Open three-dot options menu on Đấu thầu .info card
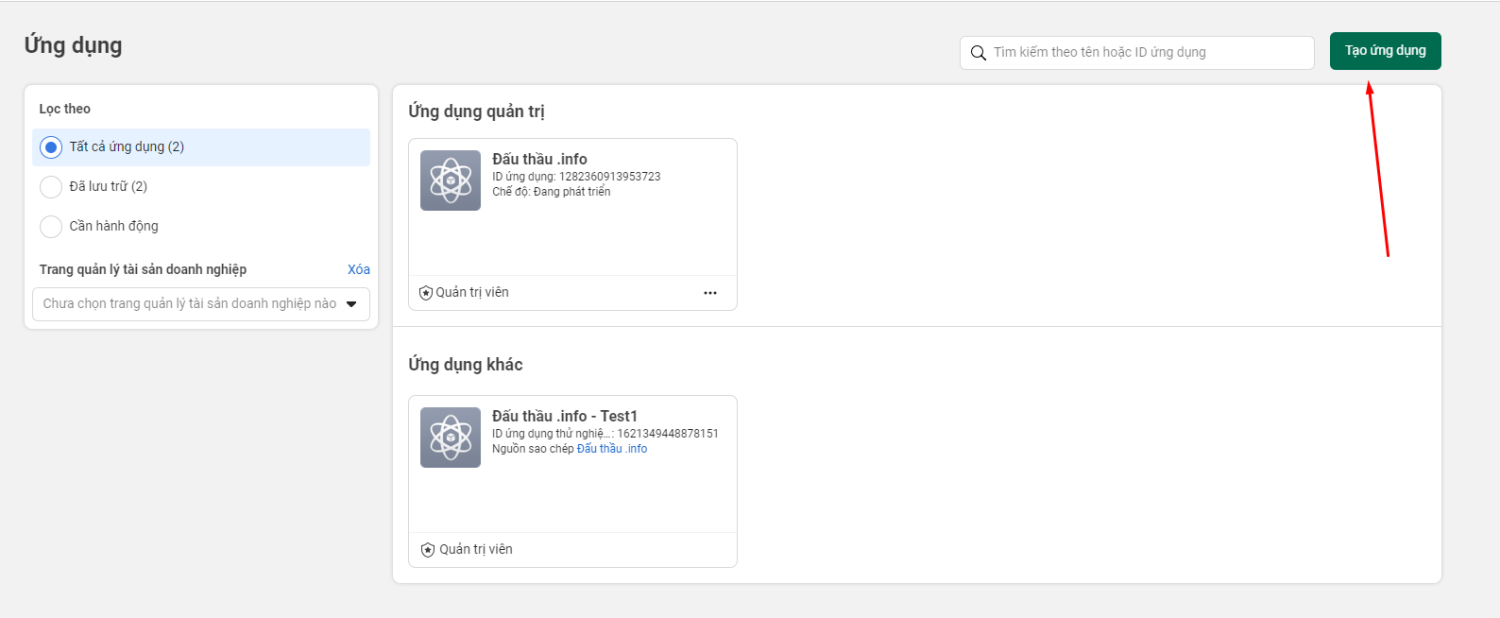The width and height of the screenshot is (1500, 618). tap(710, 293)
